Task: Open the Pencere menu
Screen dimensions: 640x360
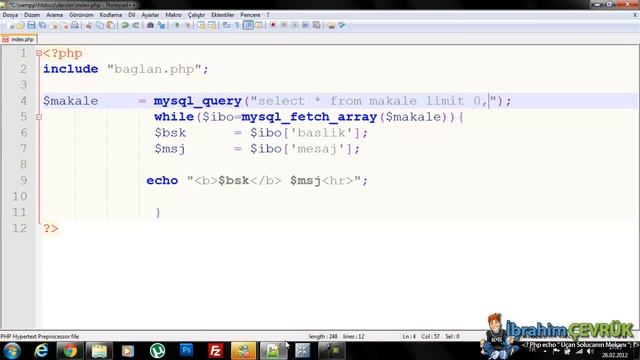Action: 250,15
